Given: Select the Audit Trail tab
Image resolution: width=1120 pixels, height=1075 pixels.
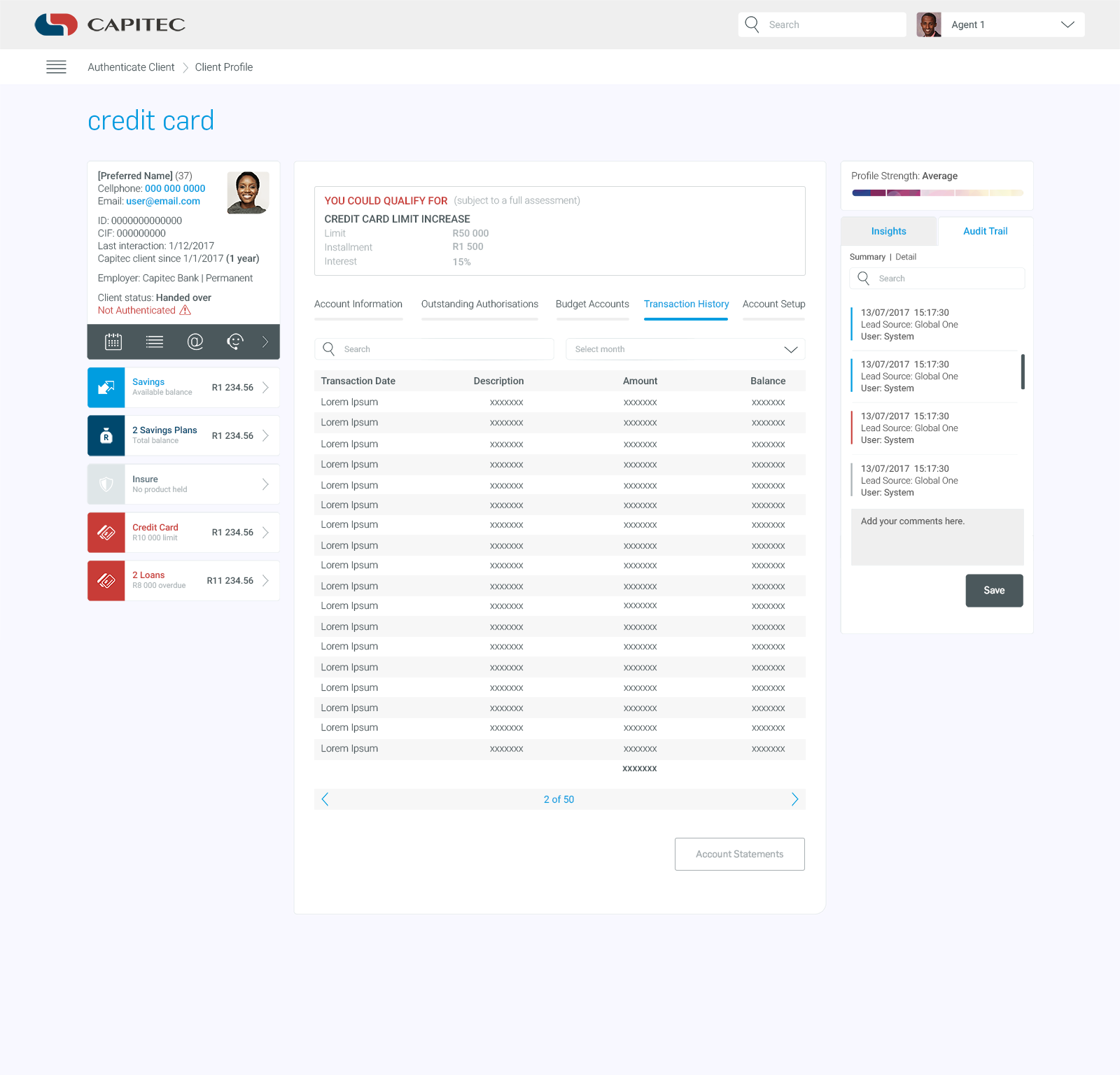Looking at the screenshot, I should point(985,231).
